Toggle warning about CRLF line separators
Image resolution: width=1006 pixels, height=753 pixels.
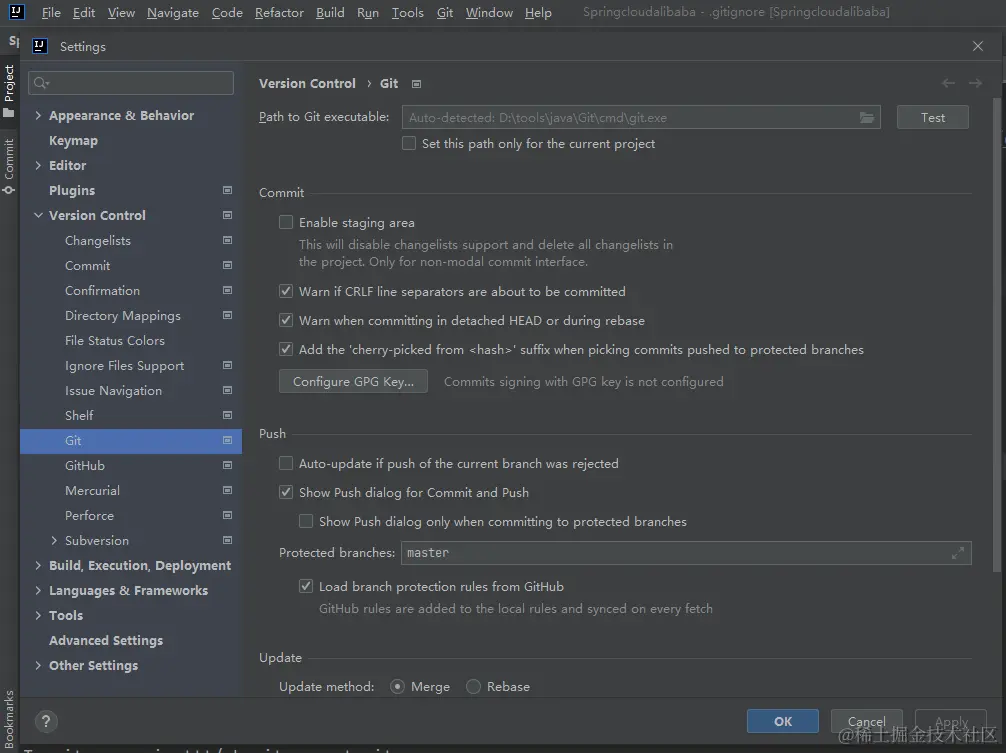tap(286, 292)
